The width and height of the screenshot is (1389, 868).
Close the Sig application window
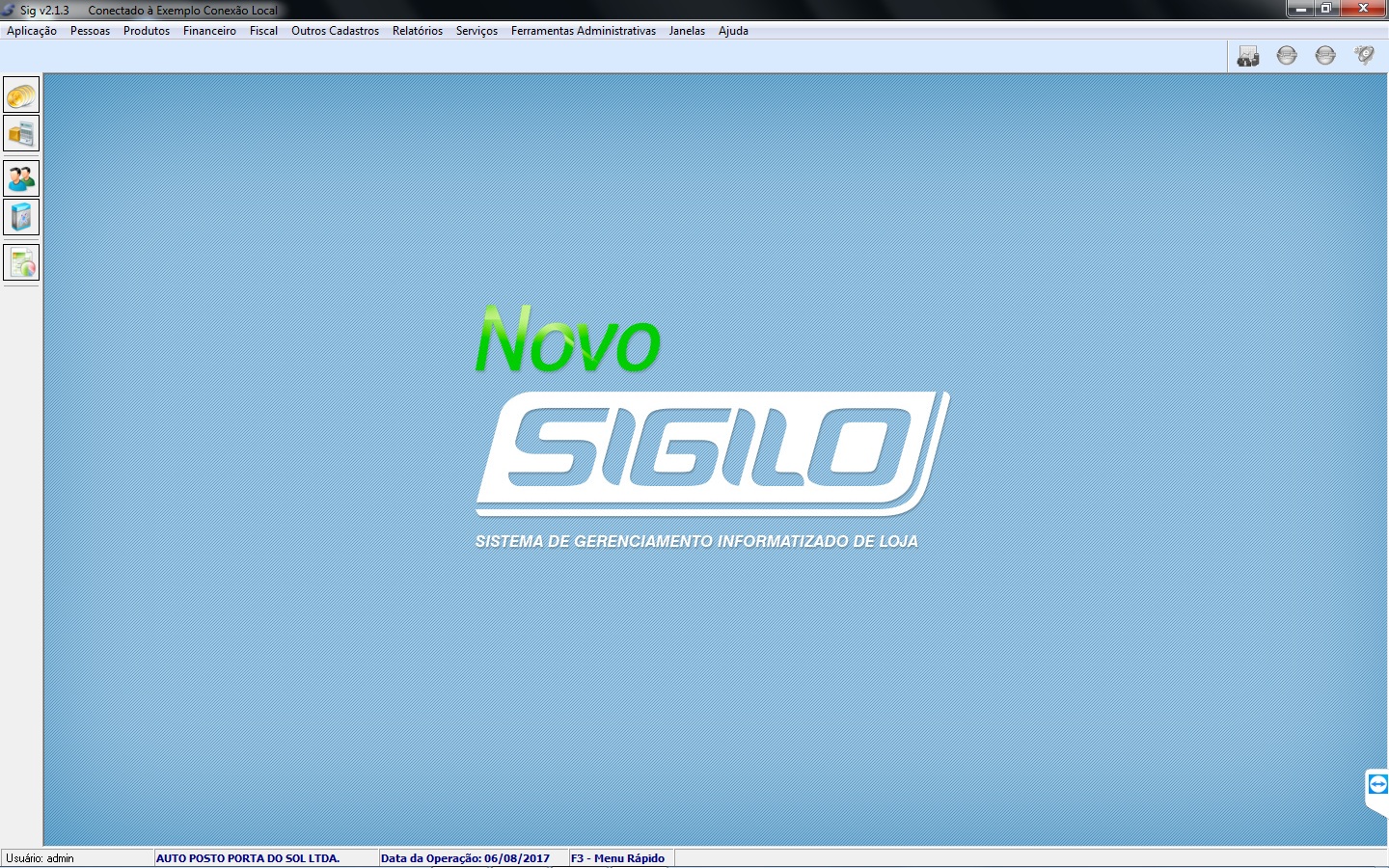(x=1364, y=9)
